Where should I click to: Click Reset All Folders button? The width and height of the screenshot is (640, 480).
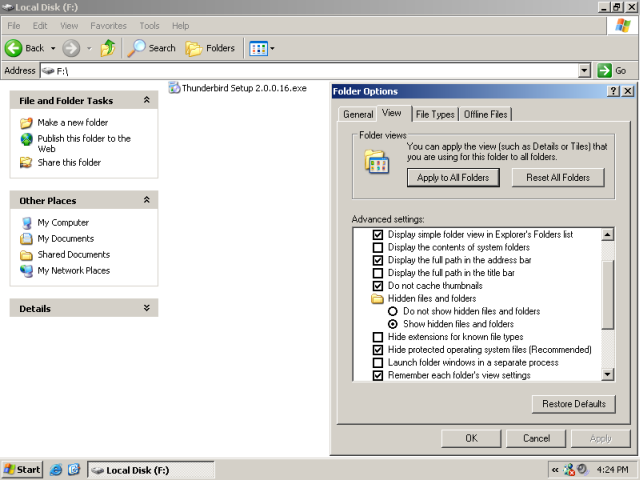point(558,178)
